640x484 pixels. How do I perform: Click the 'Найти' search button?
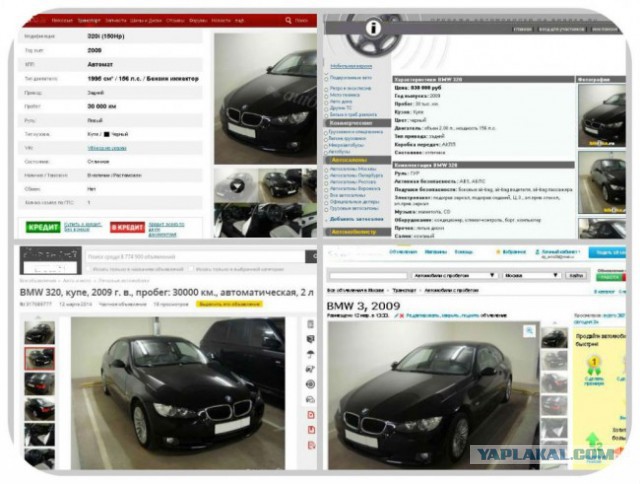click(x=576, y=275)
